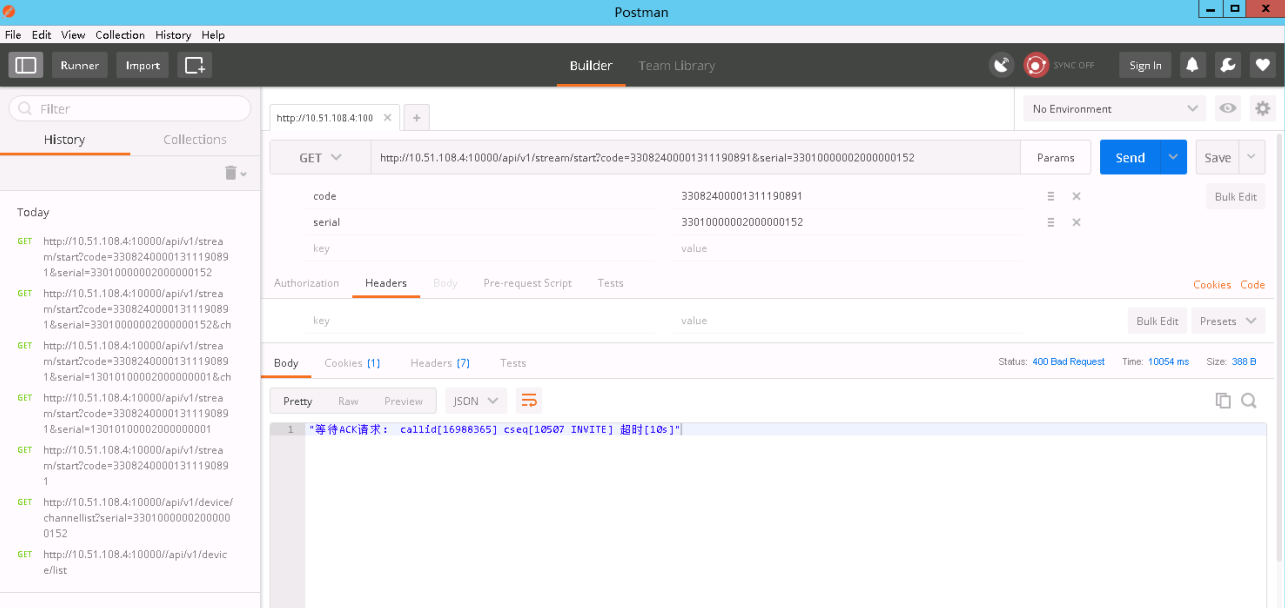Image resolution: width=1285 pixels, height=608 pixels.
Task: Click the red sync status icon
Action: point(1036,65)
